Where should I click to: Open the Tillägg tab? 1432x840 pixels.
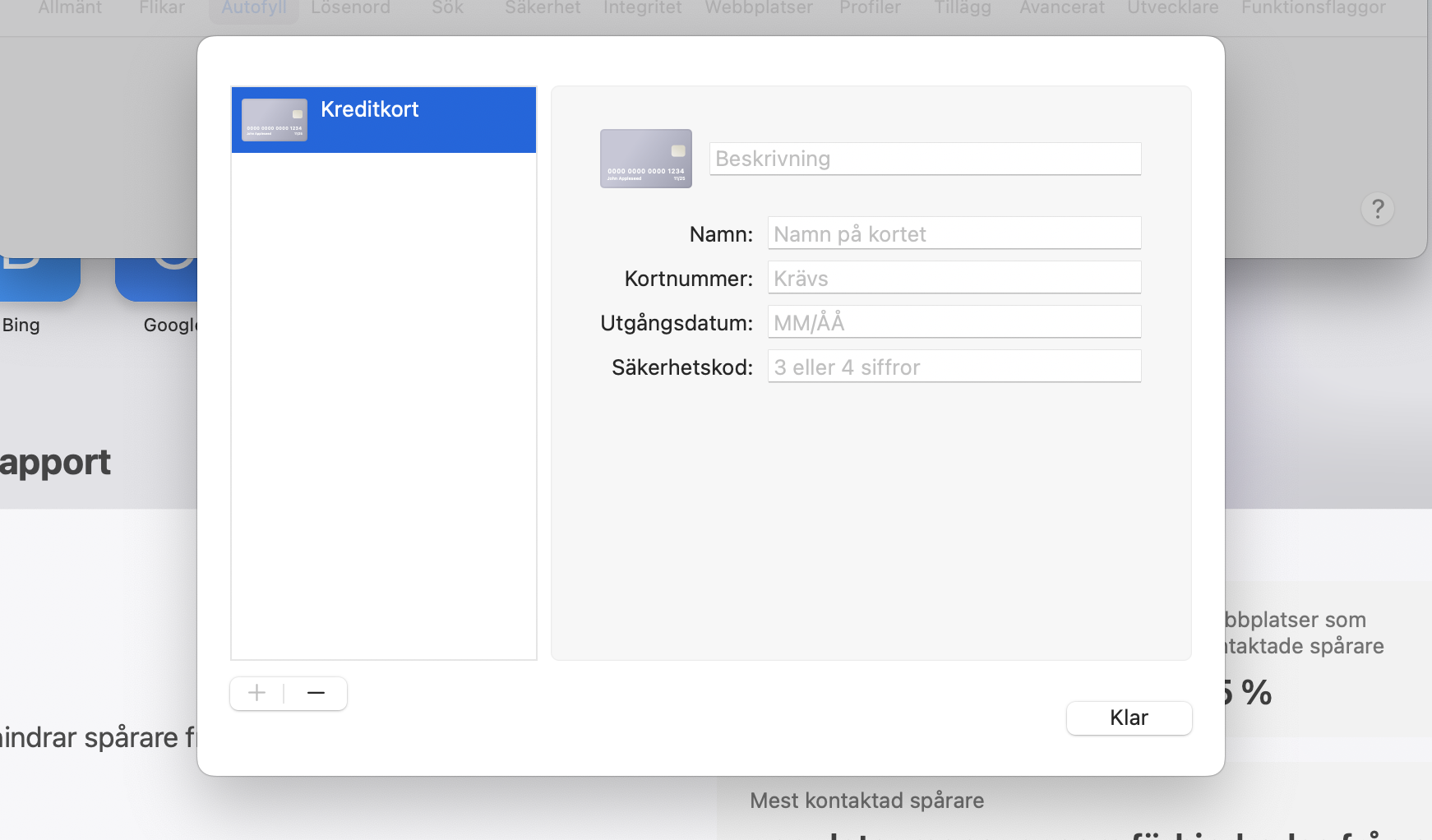[x=963, y=8]
